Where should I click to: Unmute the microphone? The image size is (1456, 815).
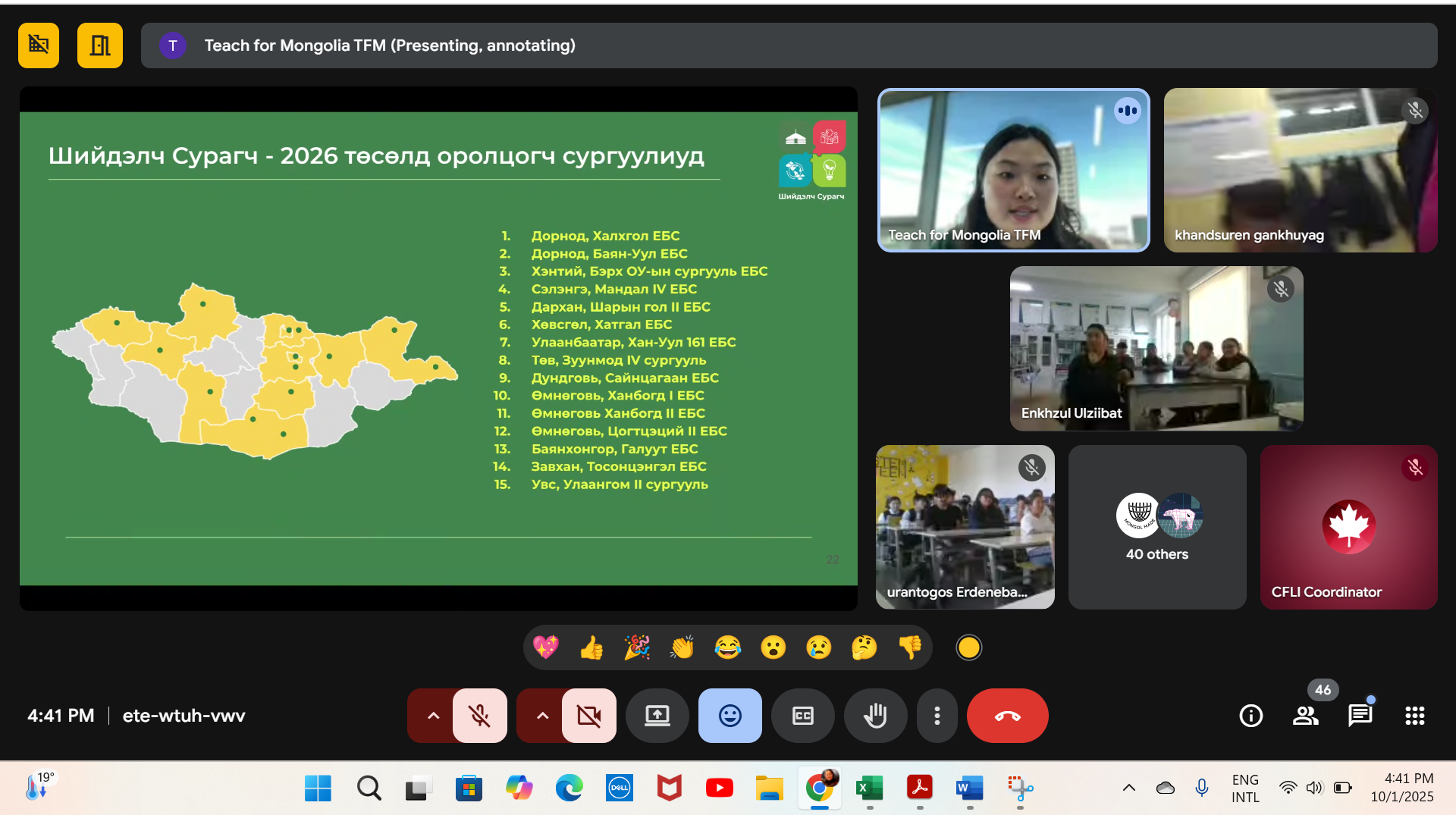pyautogui.click(x=481, y=715)
